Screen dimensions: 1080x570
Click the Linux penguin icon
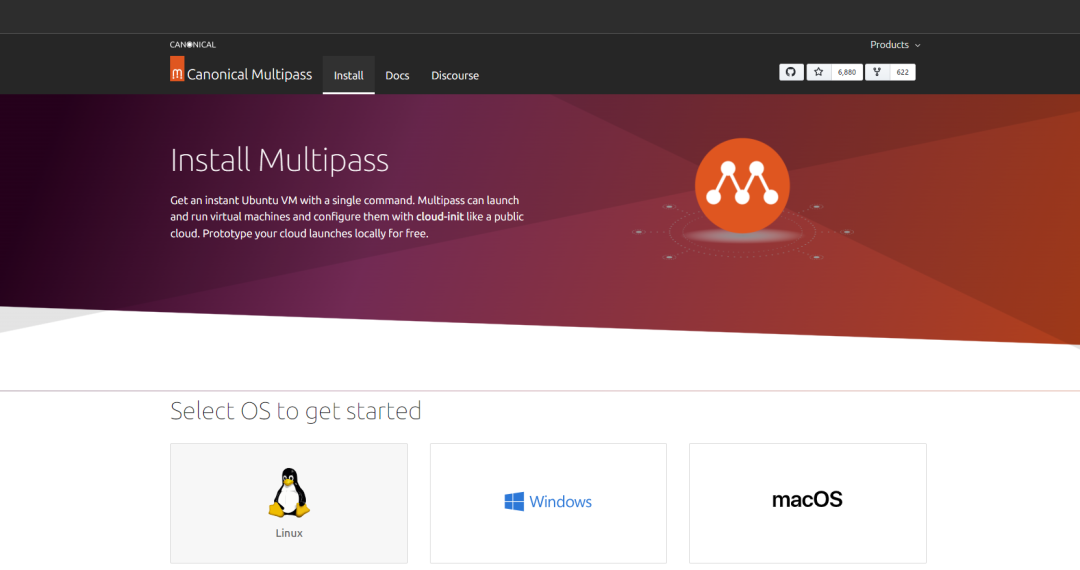289,493
